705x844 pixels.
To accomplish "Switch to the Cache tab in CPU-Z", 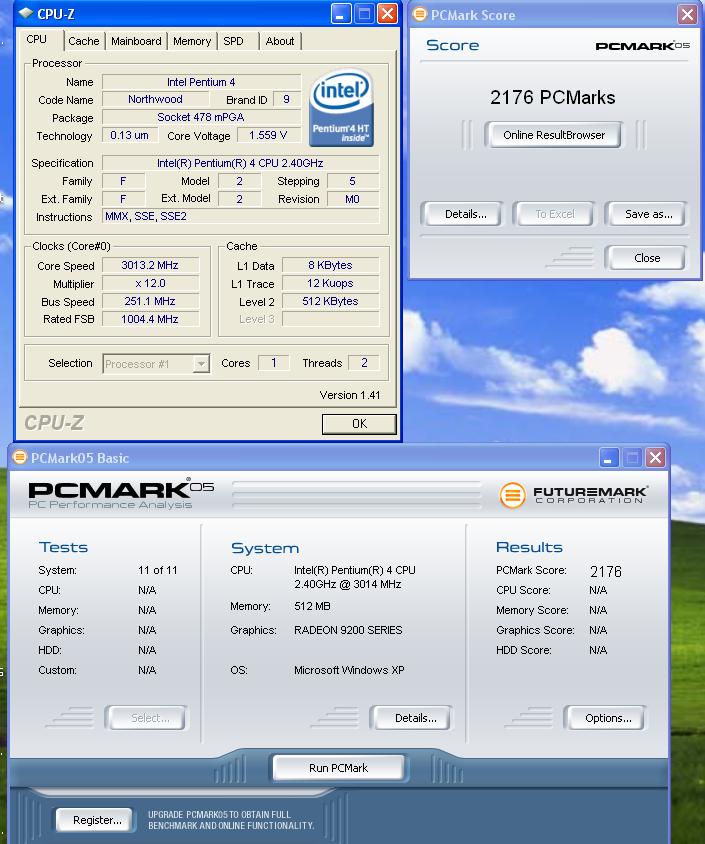I will coord(83,41).
